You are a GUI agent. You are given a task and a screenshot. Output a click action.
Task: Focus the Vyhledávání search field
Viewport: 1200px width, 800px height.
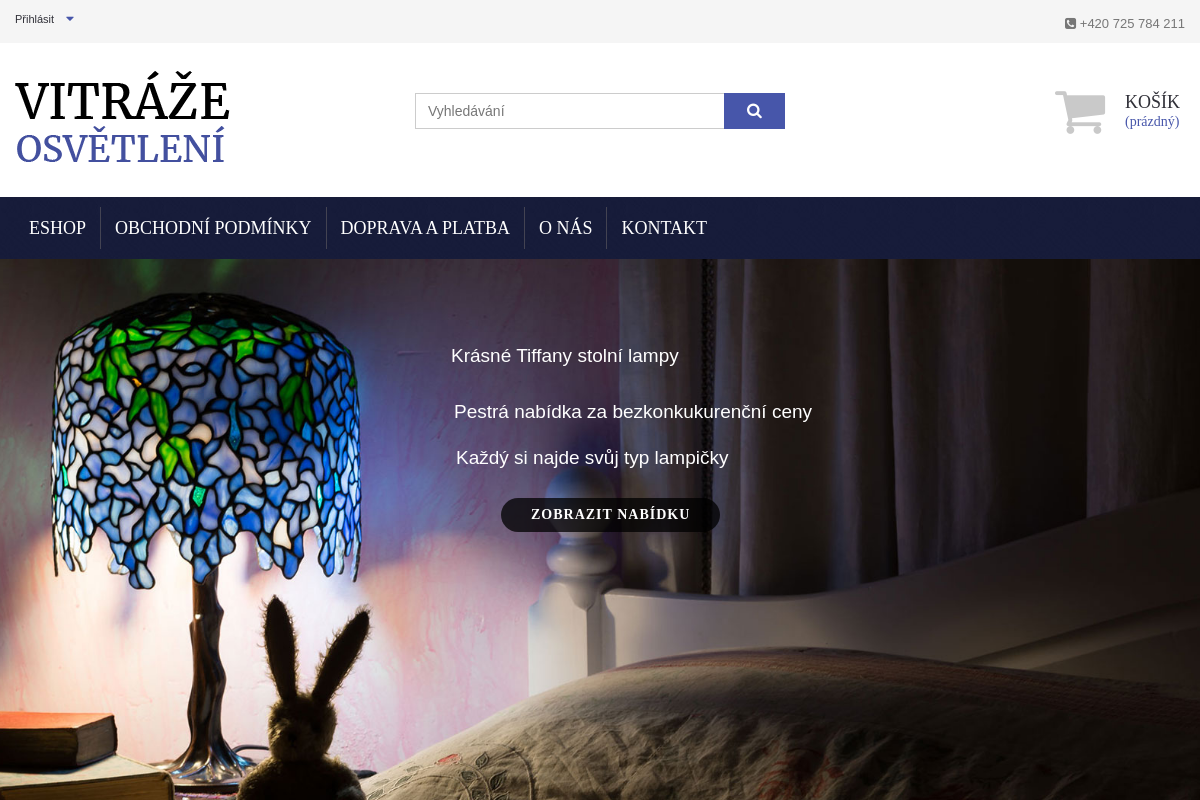pos(570,111)
